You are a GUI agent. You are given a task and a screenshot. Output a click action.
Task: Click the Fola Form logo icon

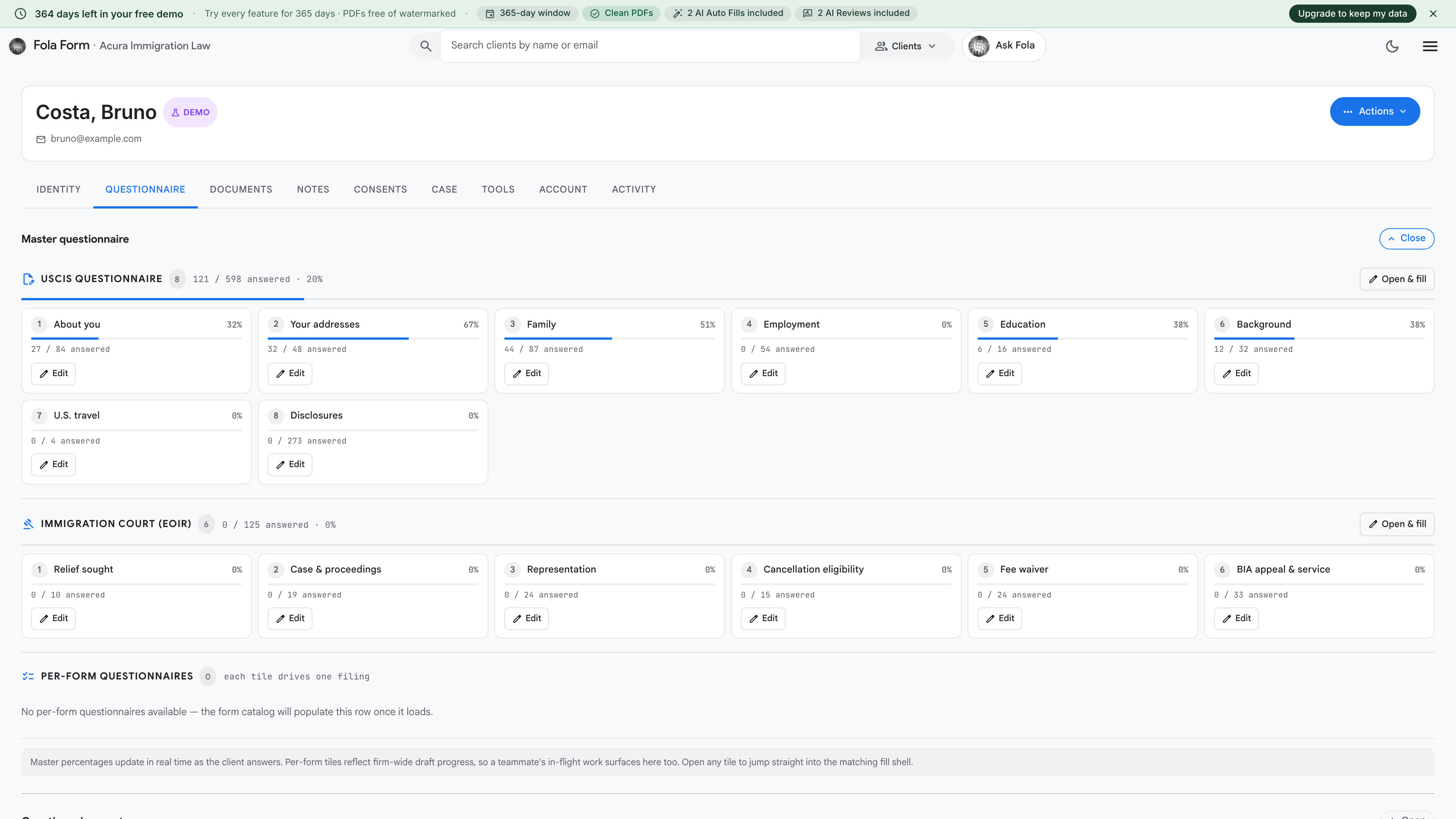pyautogui.click(x=17, y=46)
